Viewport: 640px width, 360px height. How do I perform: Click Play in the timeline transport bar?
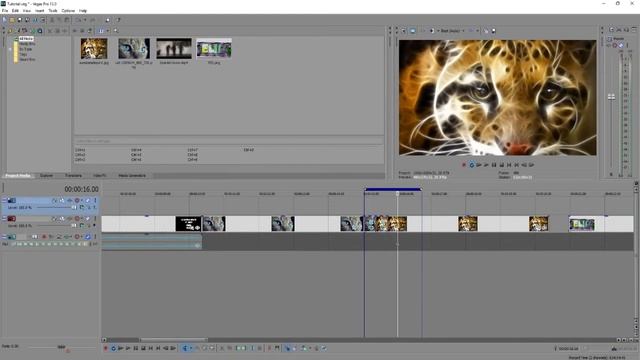pos(128,348)
